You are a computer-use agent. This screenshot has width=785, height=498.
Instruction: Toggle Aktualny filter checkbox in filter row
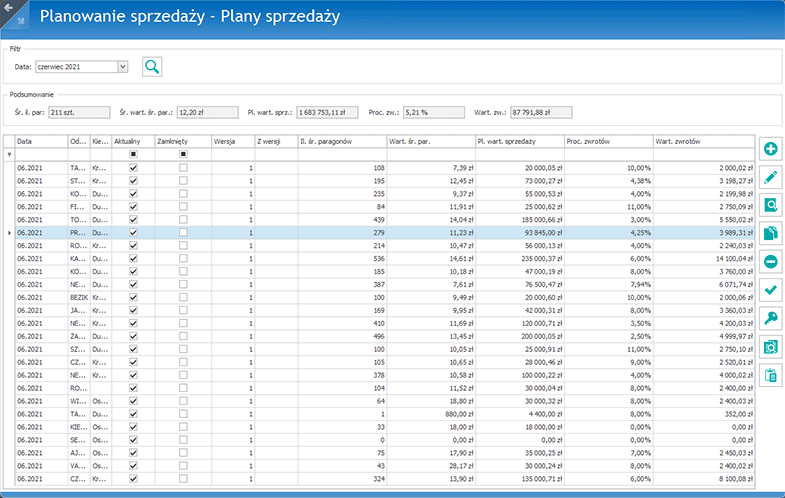click(x=133, y=155)
